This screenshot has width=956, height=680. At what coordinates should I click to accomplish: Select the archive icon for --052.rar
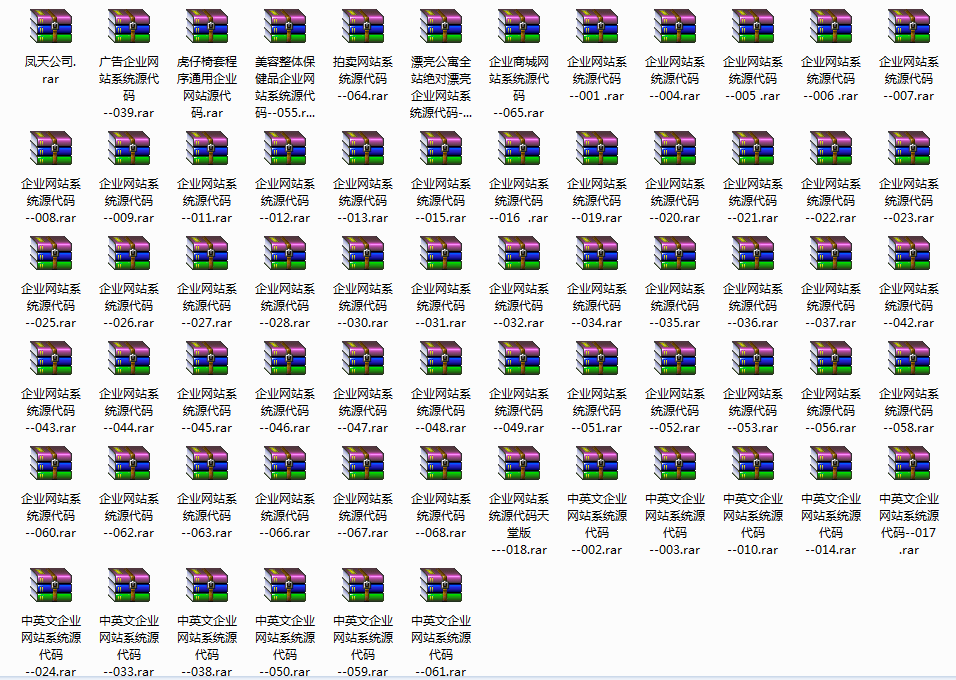click(x=676, y=358)
